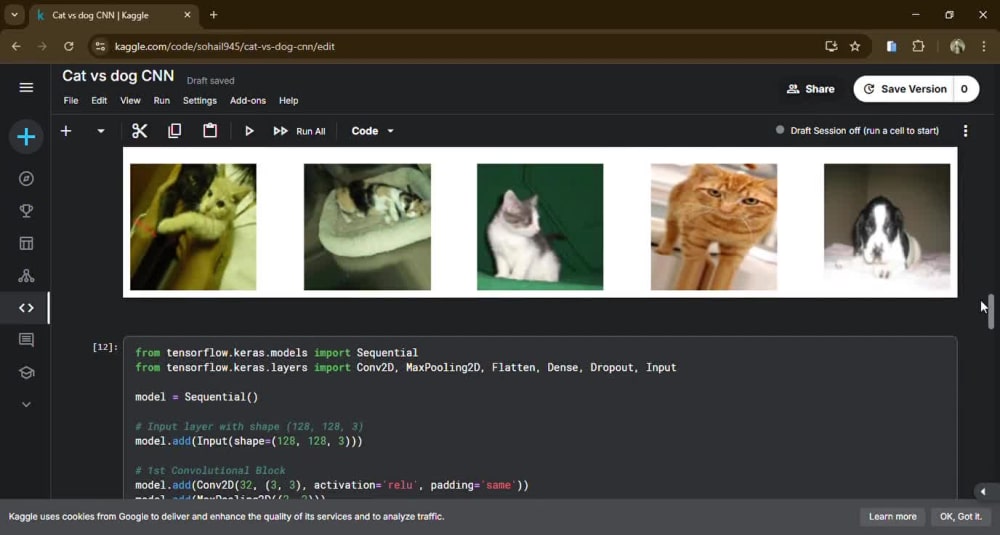The width and height of the screenshot is (1000, 535).
Task: Open Discussions sidebar icon
Action: click(26, 340)
